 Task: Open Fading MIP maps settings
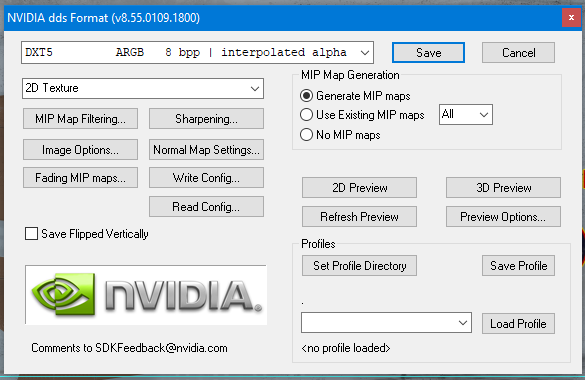tap(80, 178)
